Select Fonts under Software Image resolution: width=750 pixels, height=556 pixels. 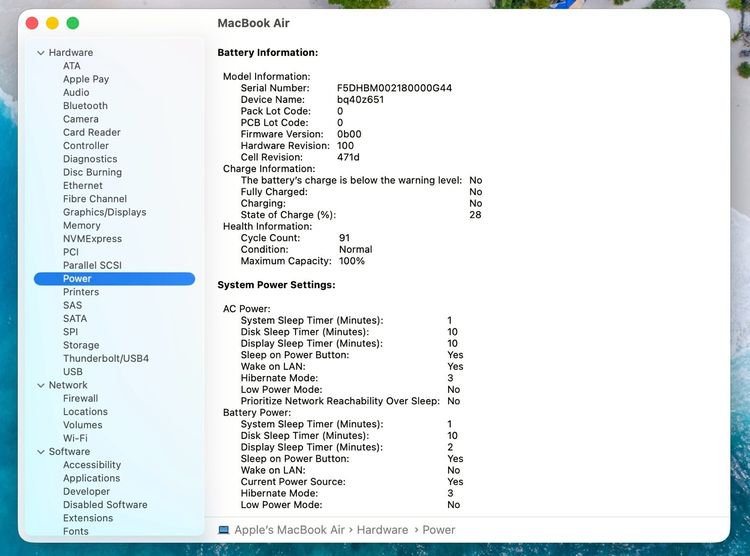[76, 532]
